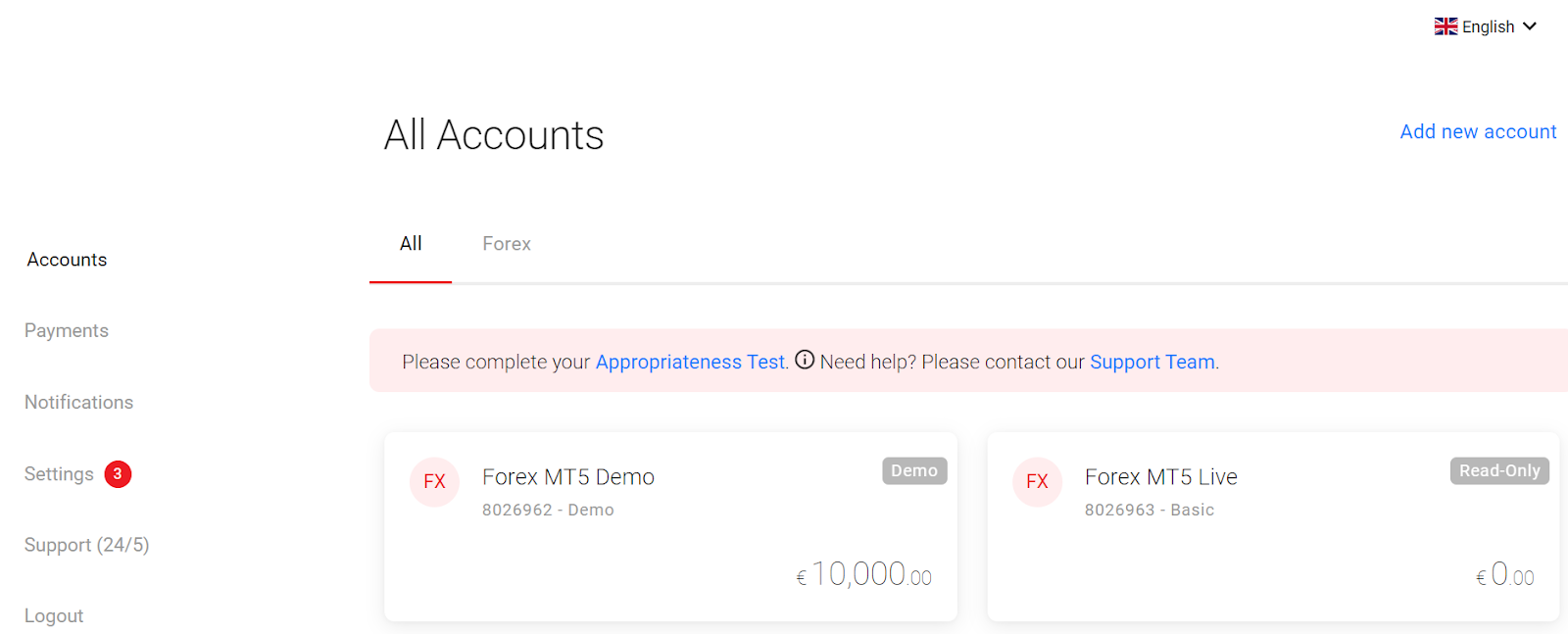Click Logout in the sidebar
Image resolution: width=1568 pixels, height=634 pixels.
54,616
